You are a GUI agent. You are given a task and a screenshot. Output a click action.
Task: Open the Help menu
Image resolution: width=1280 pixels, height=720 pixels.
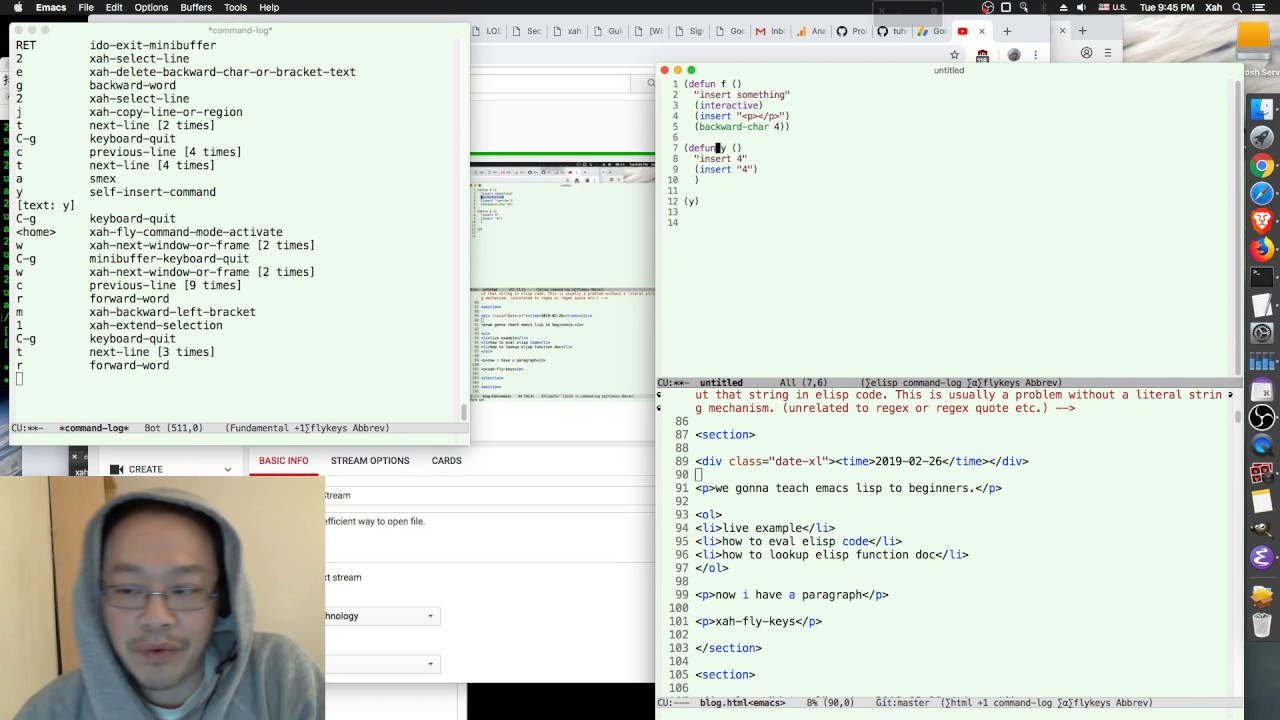[x=269, y=7]
